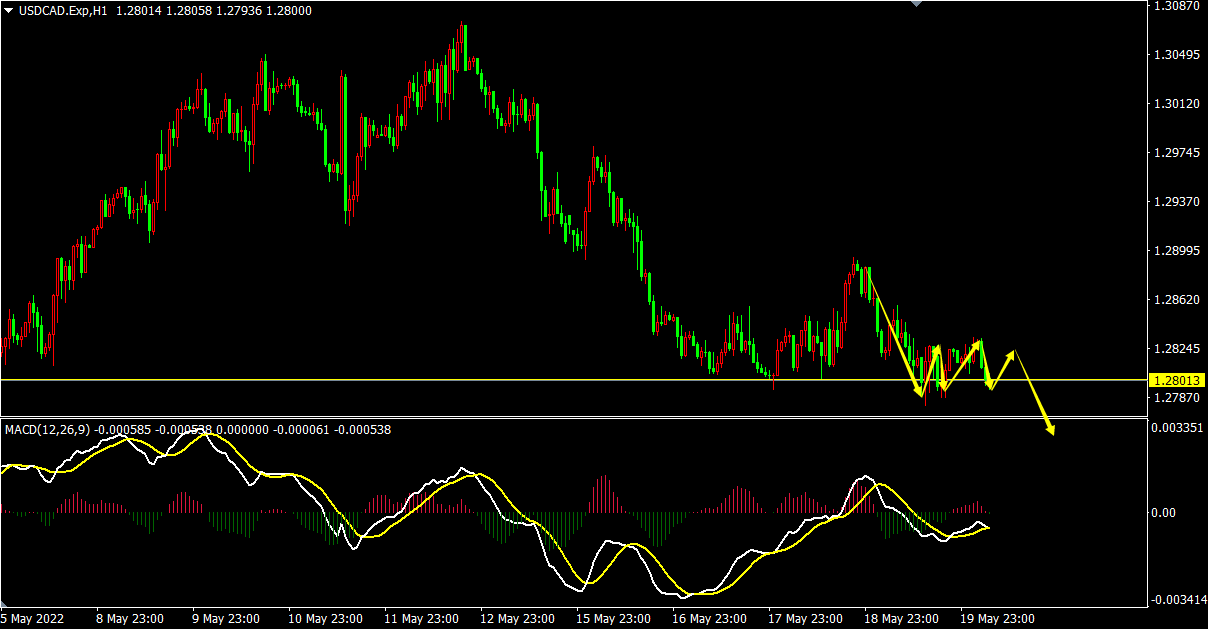Viewport: 1208px width, 629px height.
Task: Click the 0.003351 MACD scale value
Action: click(1178, 428)
